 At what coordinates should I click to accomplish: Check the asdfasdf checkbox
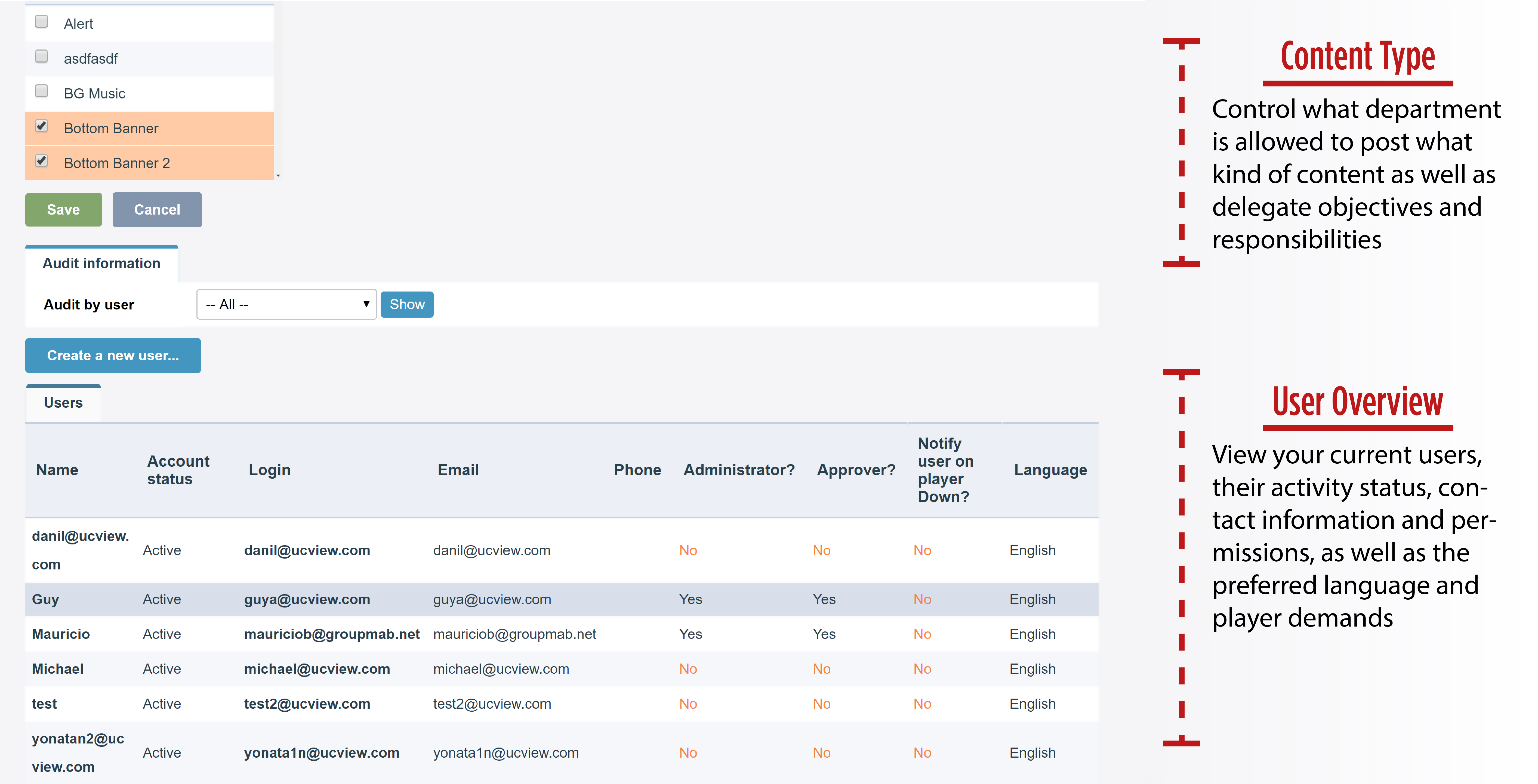(x=41, y=56)
